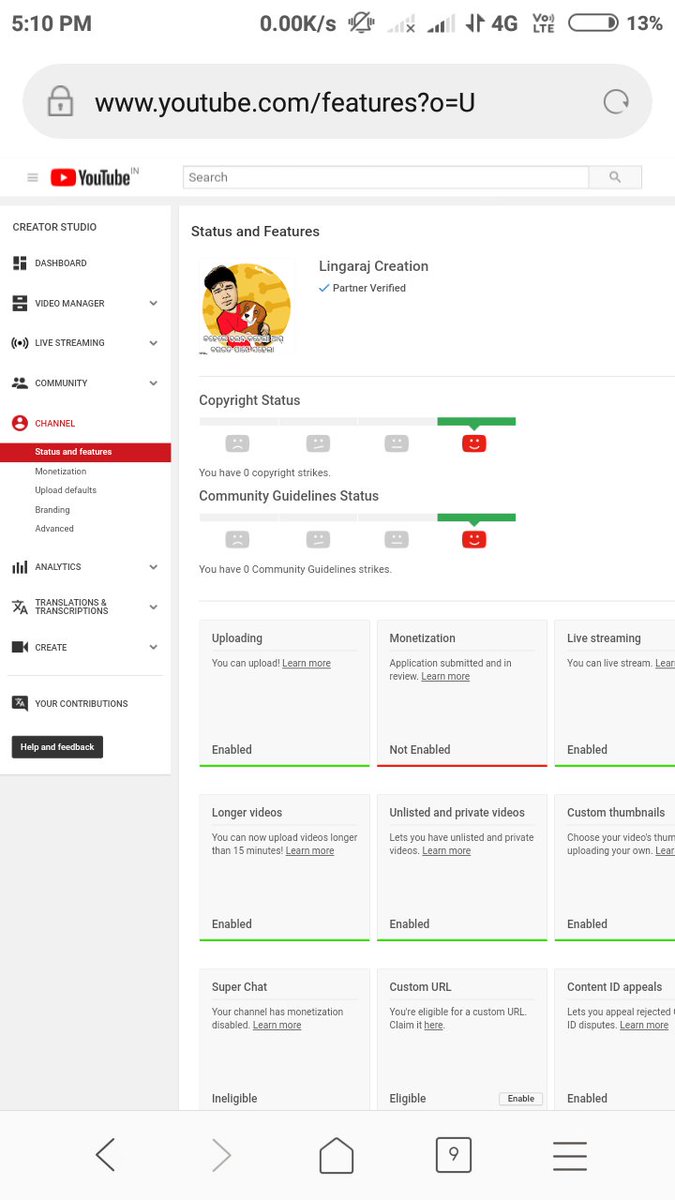Open the Dashboard sidebar label
This screenshot has height=1200, width=675.
(x=60, y=263)
